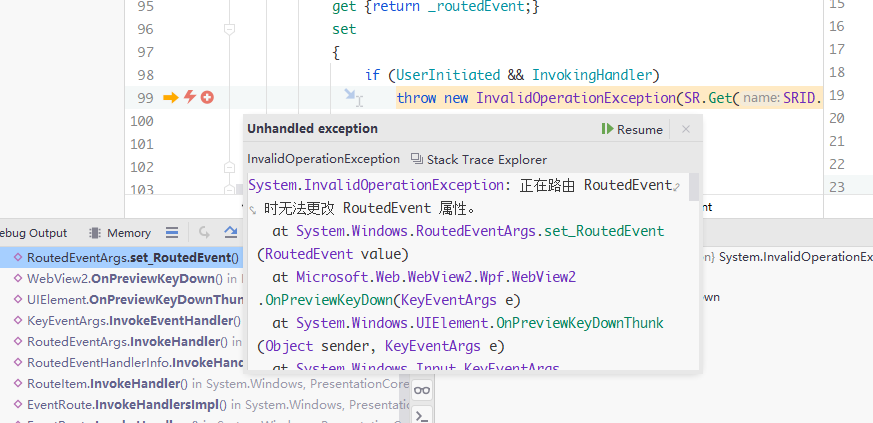The image size is (873, 423).
Task: Click '(Object sender, KeyEventArgs e)' in popup trace
Action: [381, 346]
